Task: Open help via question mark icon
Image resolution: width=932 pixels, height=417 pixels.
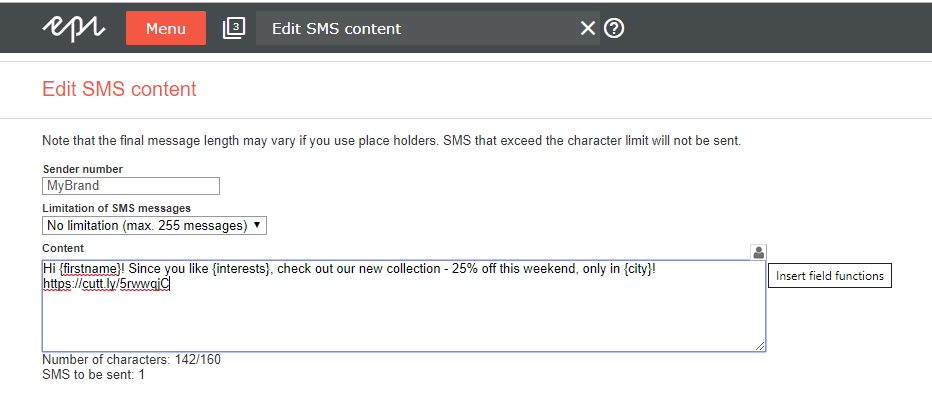Action: pos(614,28)
